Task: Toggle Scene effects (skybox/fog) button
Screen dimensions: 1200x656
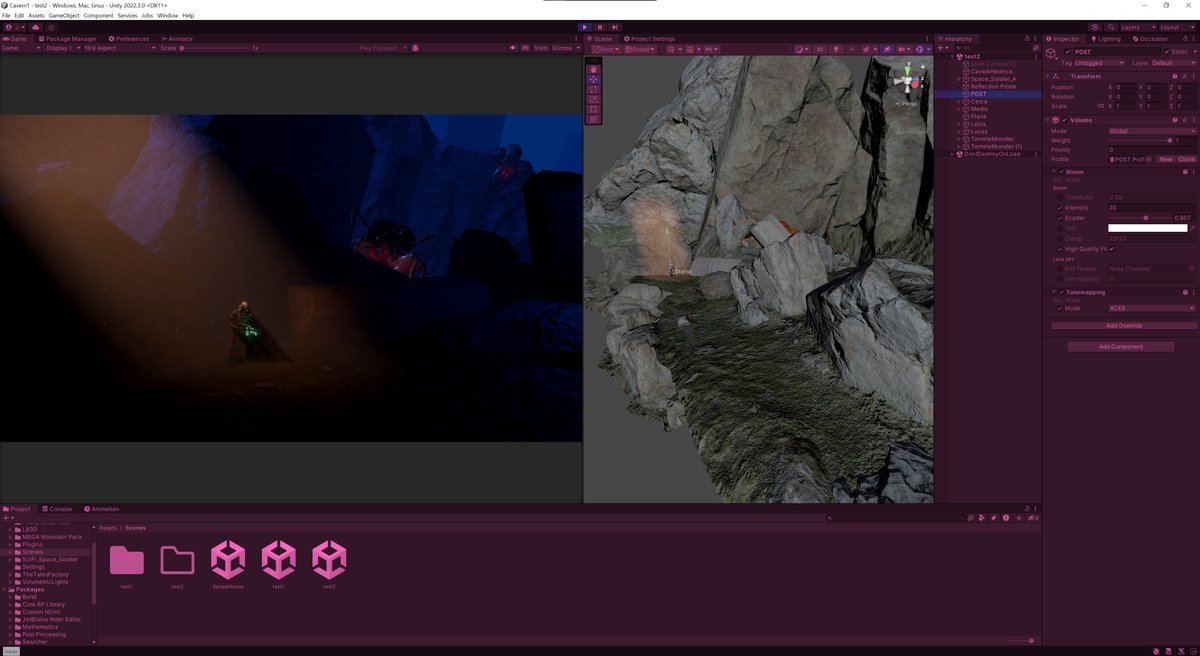Action: point(868,48)
